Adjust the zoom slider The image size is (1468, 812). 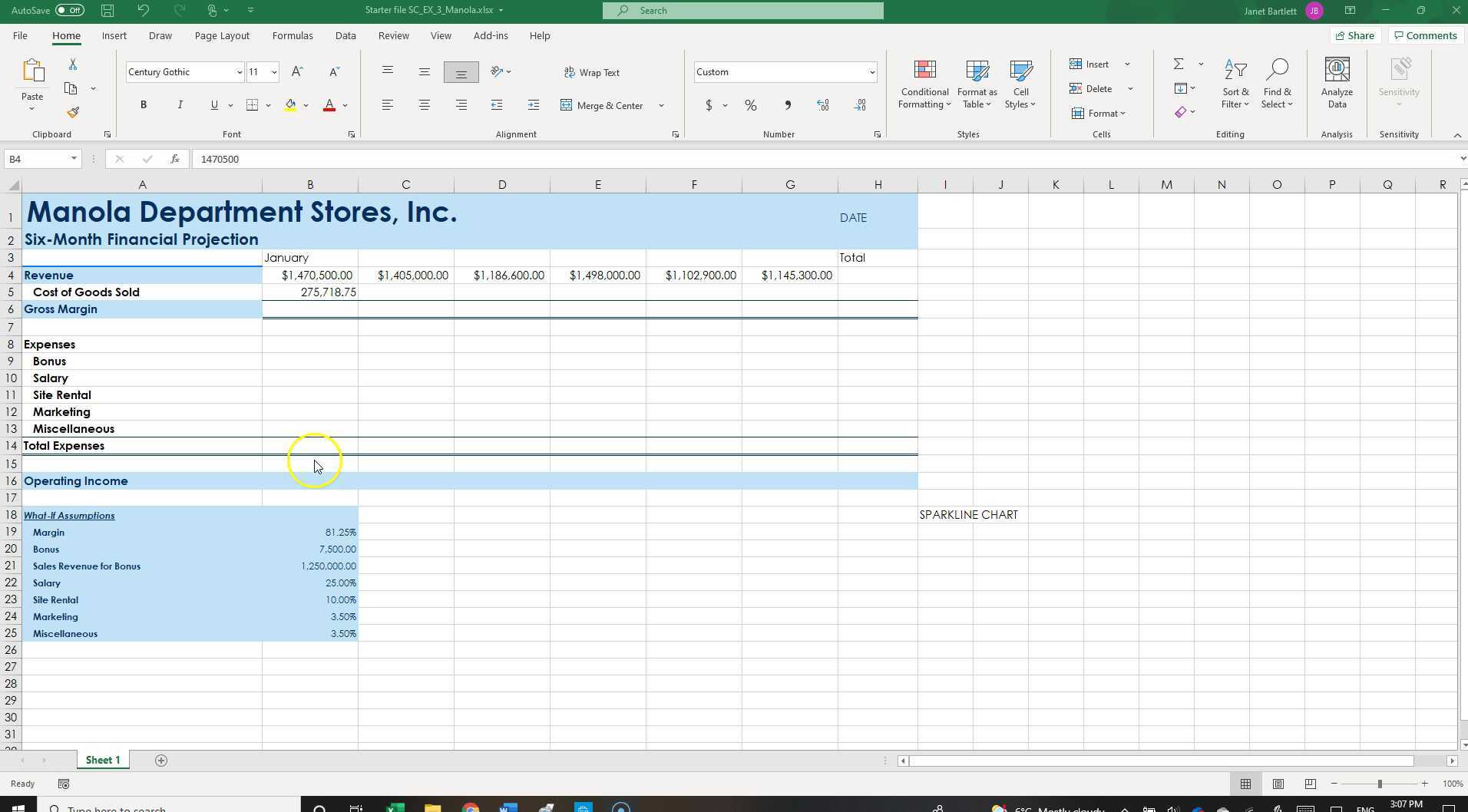1380,784
